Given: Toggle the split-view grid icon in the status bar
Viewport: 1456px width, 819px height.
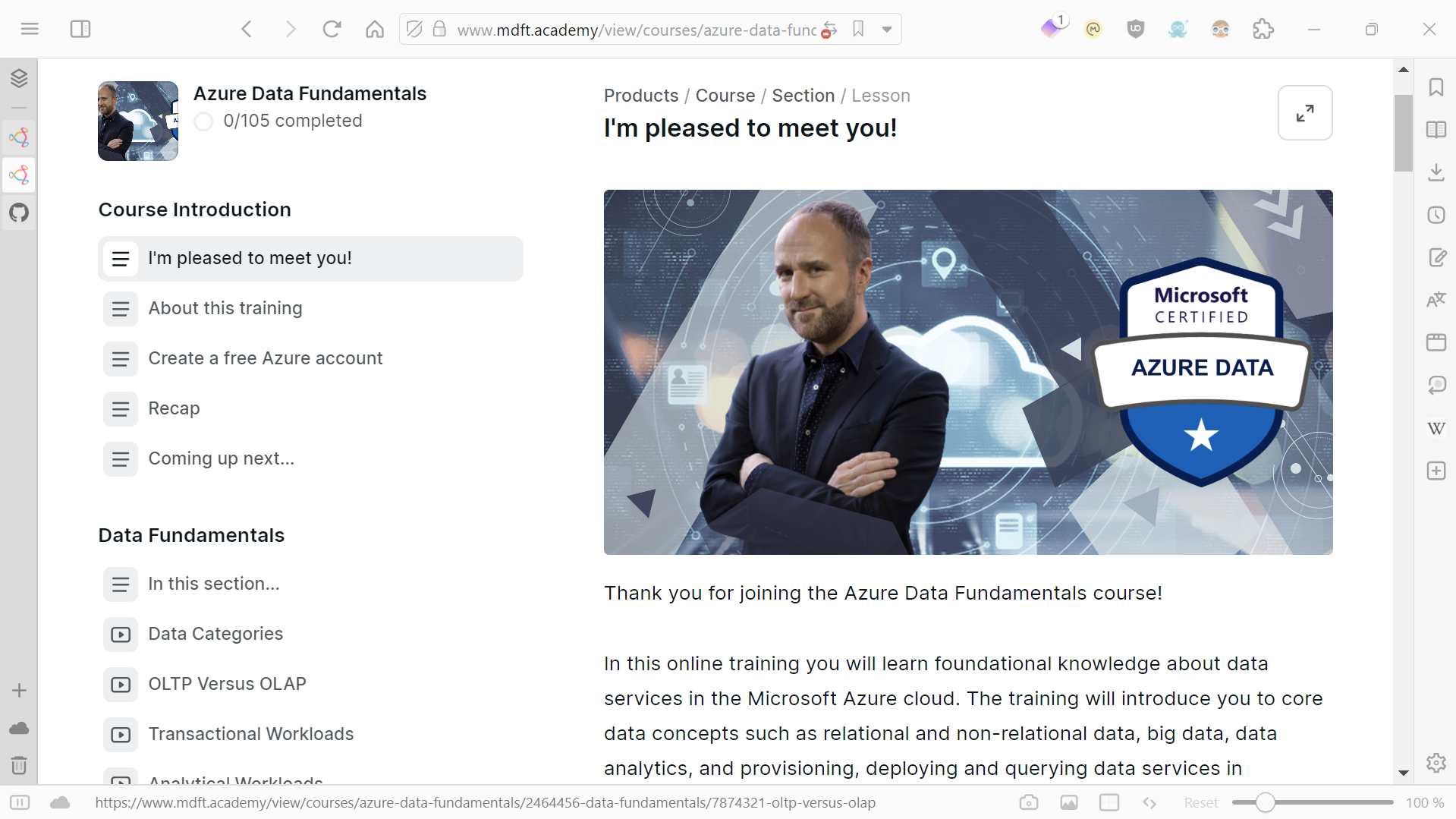Looking at the screenshot, I should coord(1109,802).
